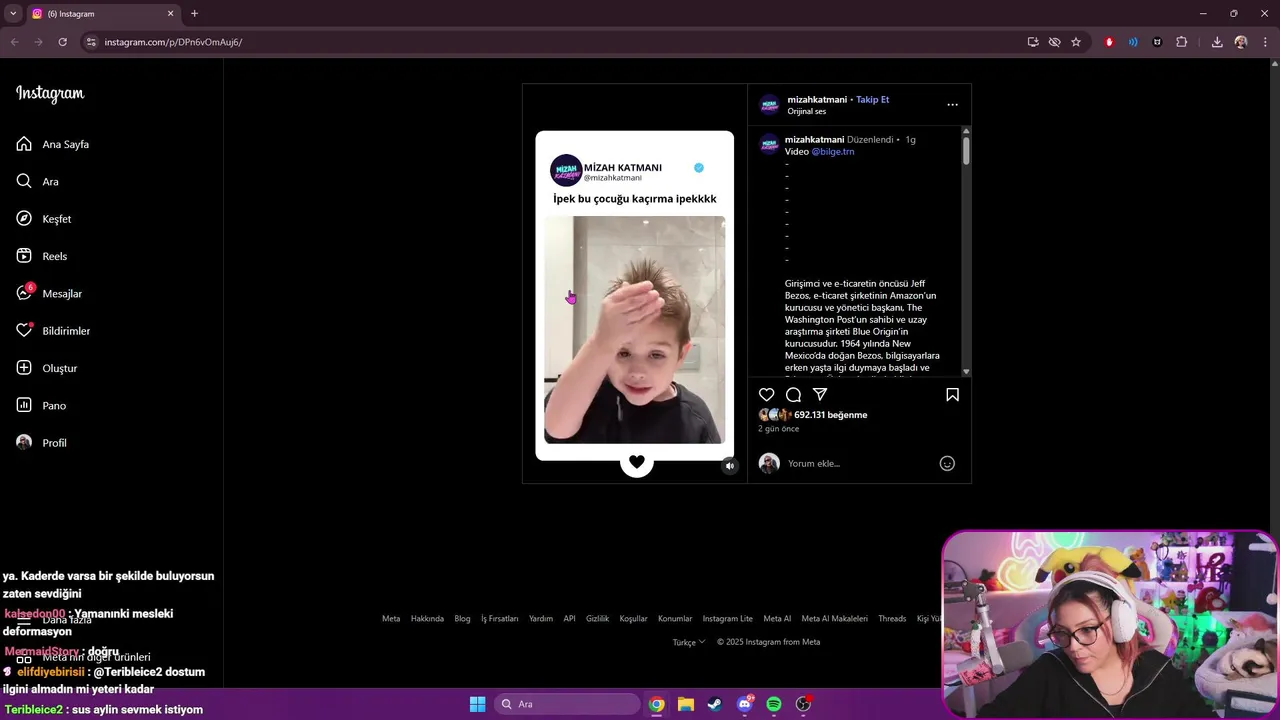The width and height of the screenshot is (1280, 720).
Task: Open the red hand ad blocker extension
Action: click(x=1109, y=42)
